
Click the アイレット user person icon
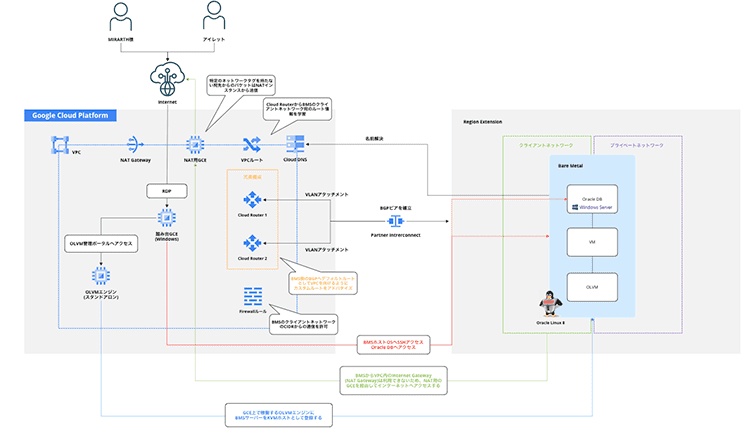214,16
